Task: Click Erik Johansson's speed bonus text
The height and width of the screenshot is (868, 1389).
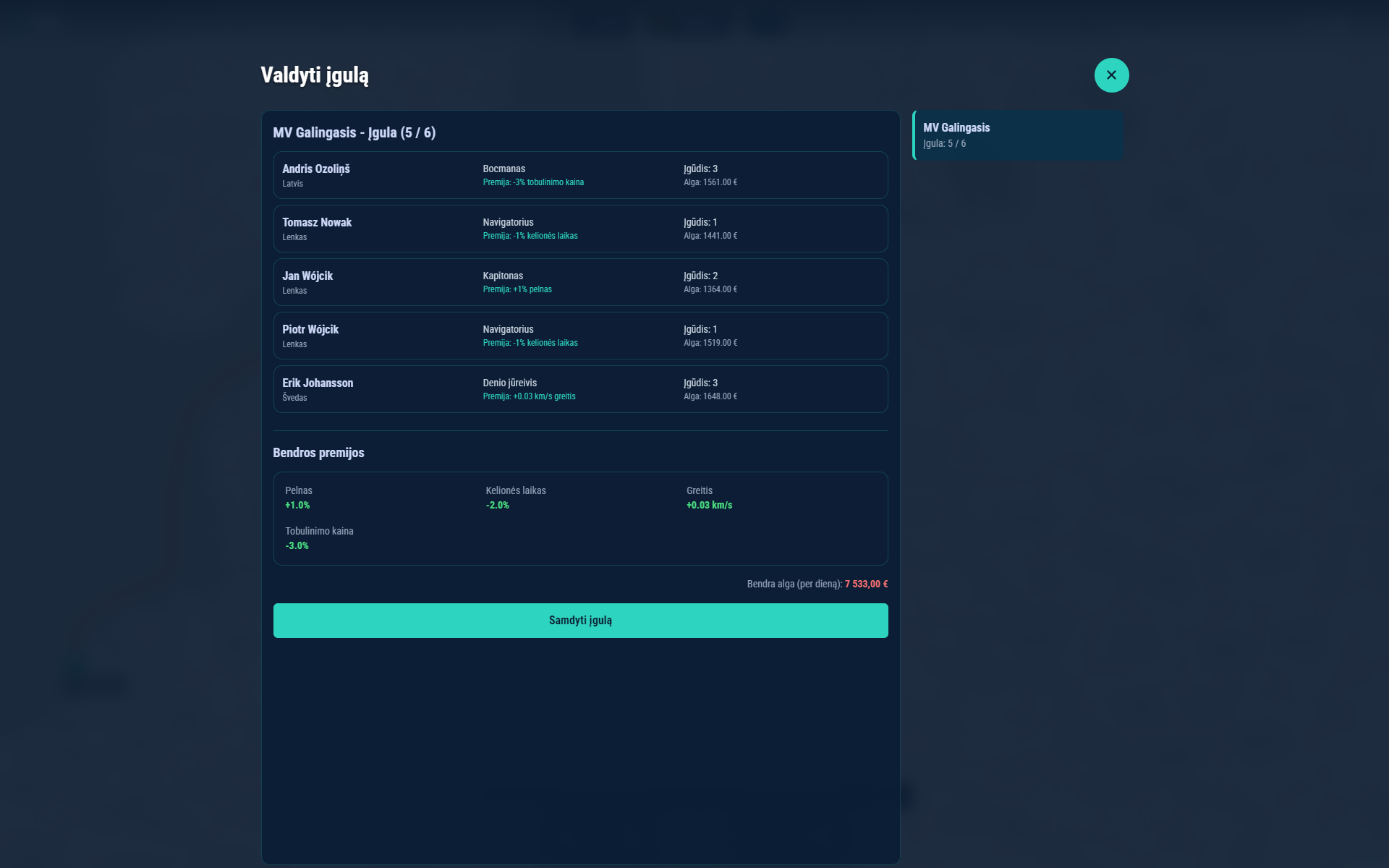Action: click(x=529, y=396)
